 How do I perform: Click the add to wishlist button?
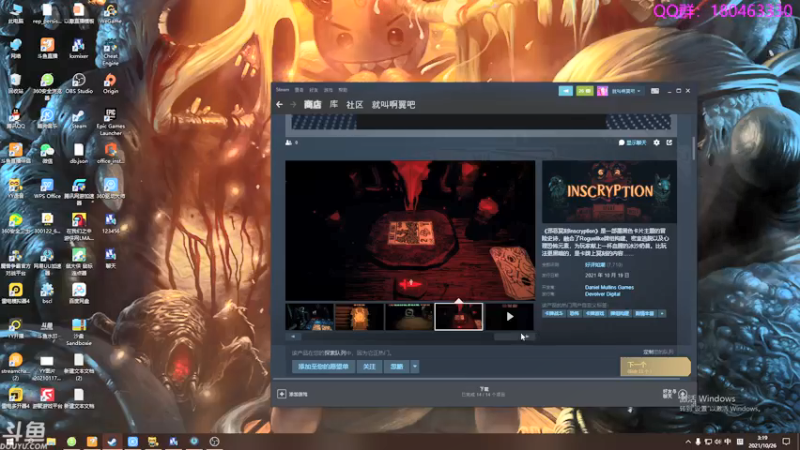click(323, 366)
